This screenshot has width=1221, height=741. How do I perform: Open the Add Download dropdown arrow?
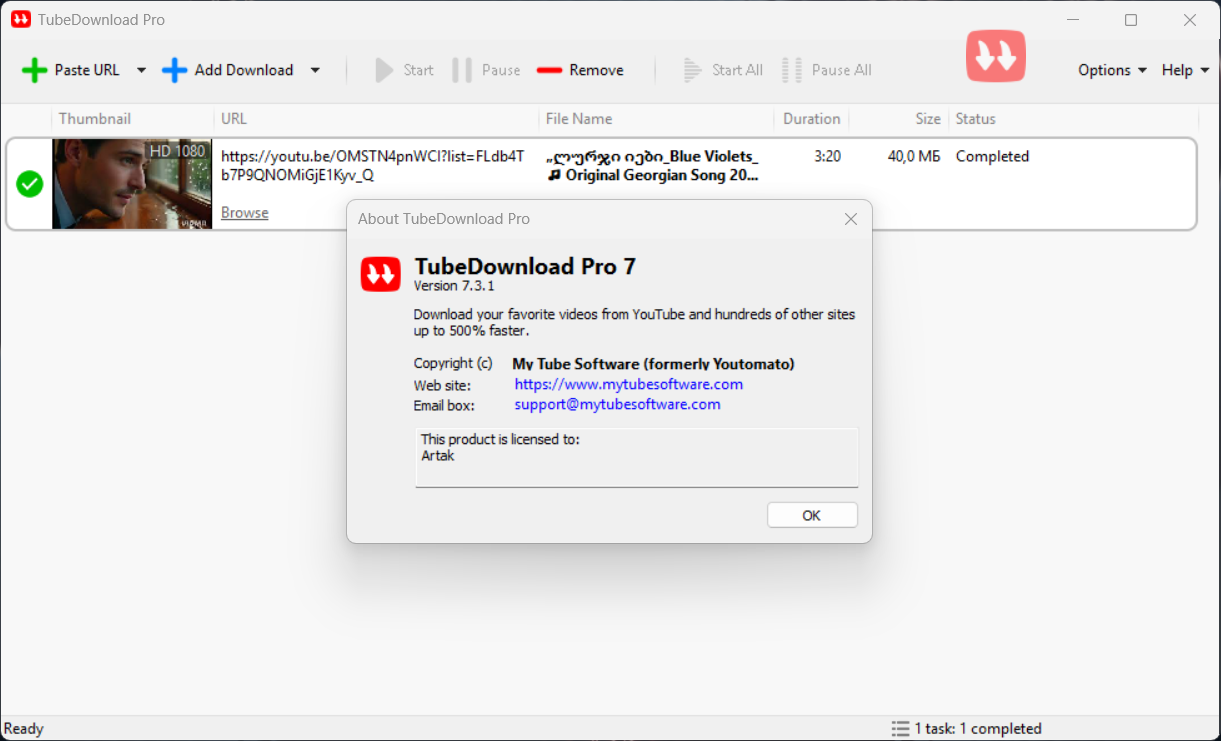pos(315,70)
